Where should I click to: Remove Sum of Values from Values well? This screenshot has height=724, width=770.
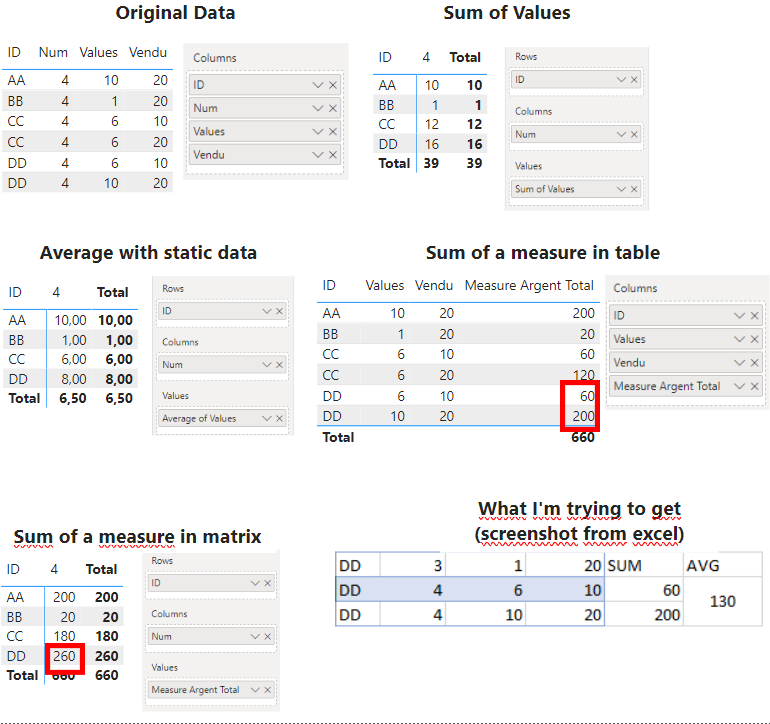634,189
